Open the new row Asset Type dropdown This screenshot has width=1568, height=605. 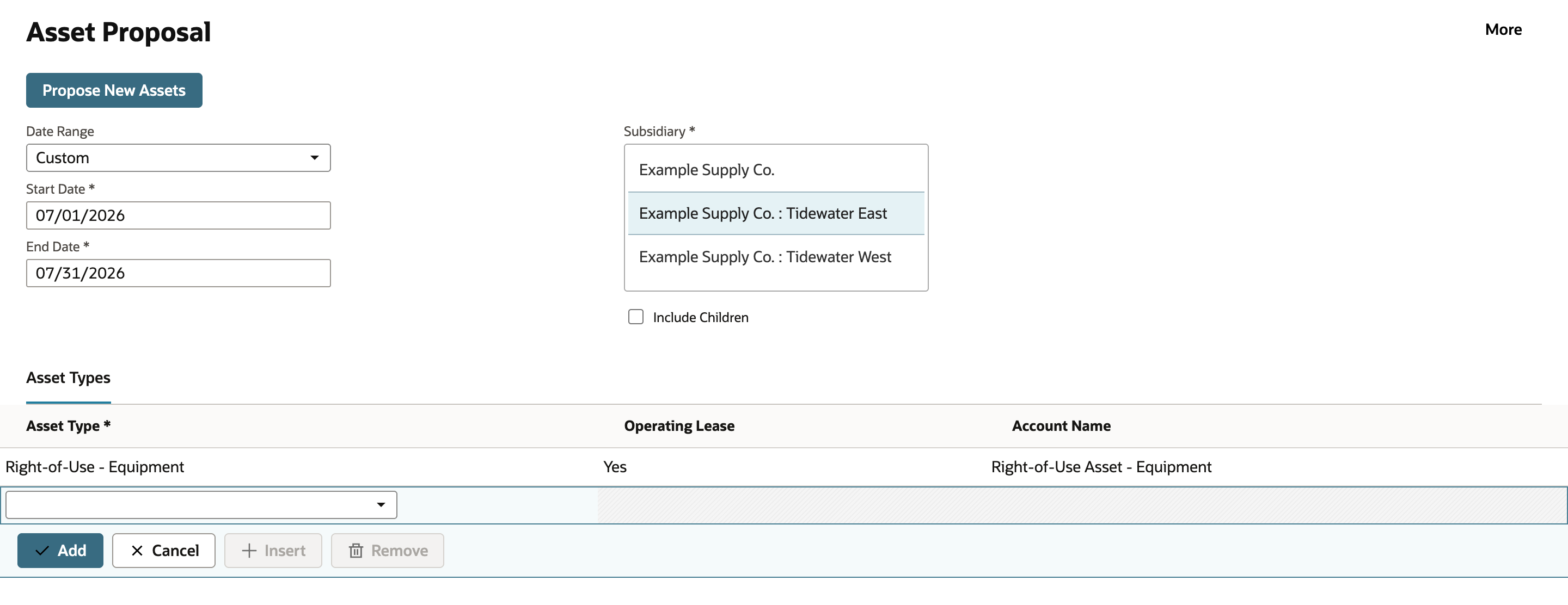pos(201,505)
